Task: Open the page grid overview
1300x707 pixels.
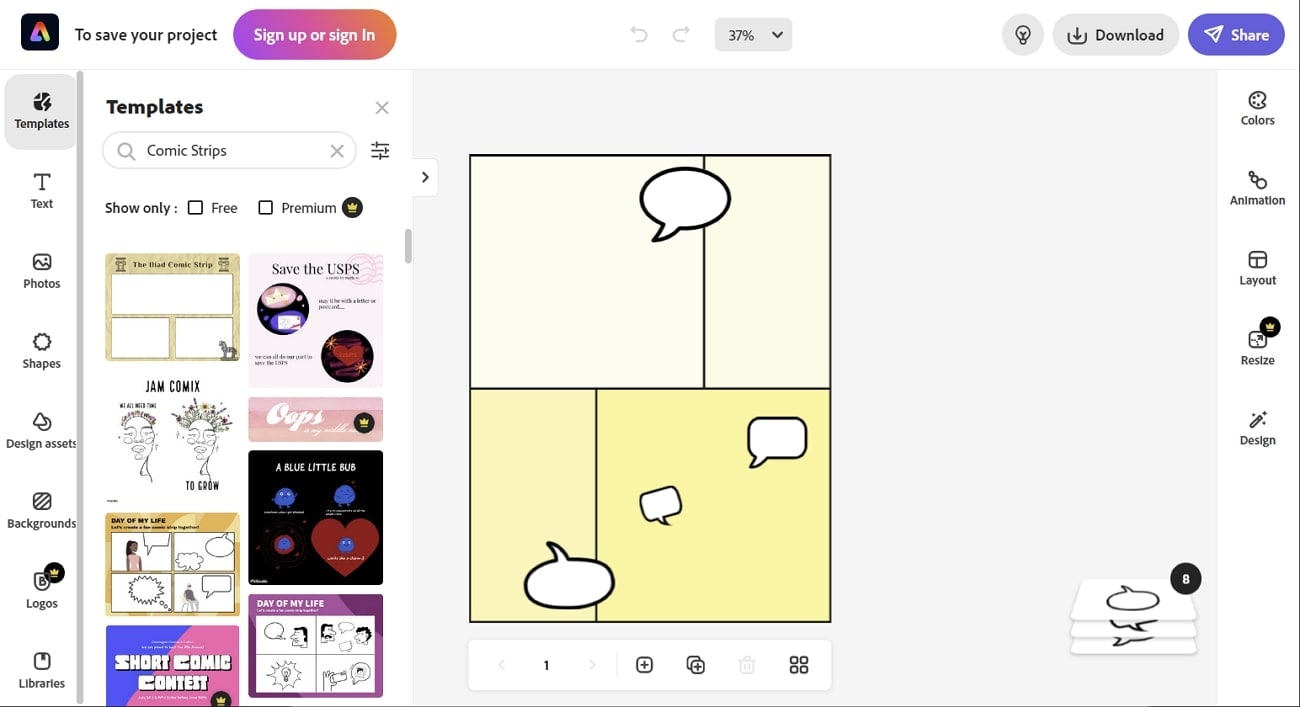Action: 798,664
